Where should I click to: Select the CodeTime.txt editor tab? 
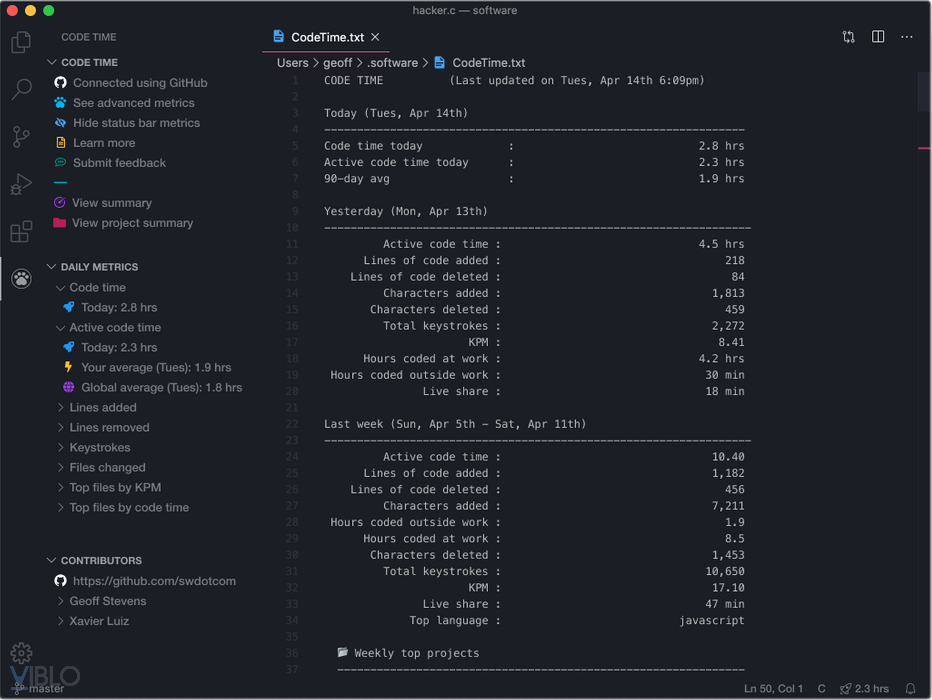[x=327, y=37]
